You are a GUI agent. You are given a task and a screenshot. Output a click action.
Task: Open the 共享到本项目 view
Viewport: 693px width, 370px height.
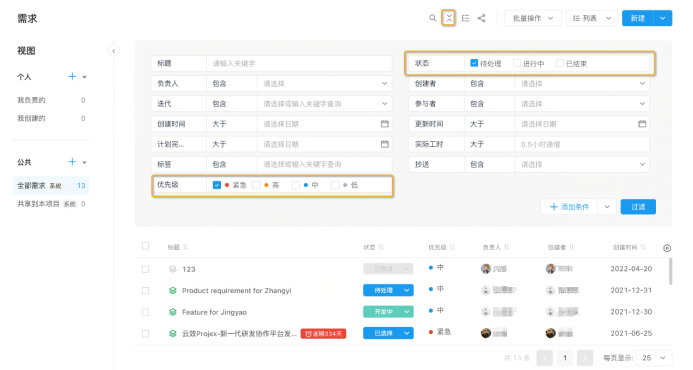click(51, 204)
